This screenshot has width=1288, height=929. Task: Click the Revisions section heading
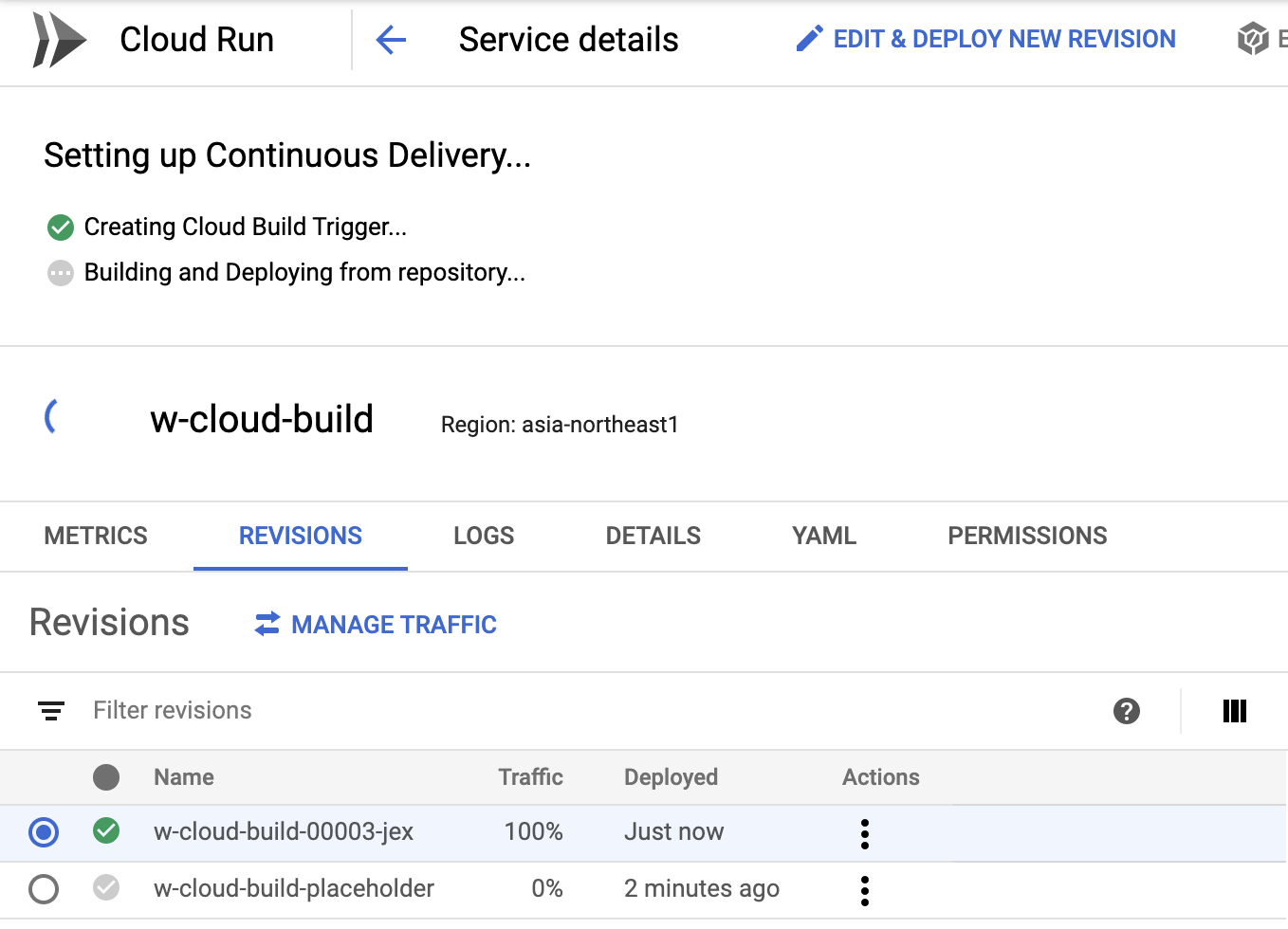pyautogui.click(x=110, y=623)
